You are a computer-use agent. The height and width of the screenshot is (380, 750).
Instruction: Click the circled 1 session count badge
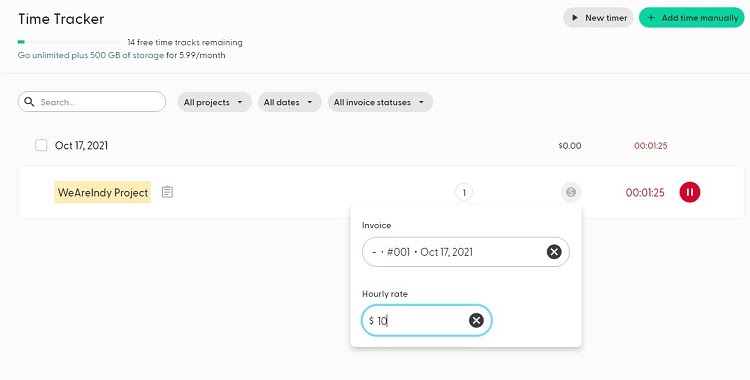click(x=464, y=192)
